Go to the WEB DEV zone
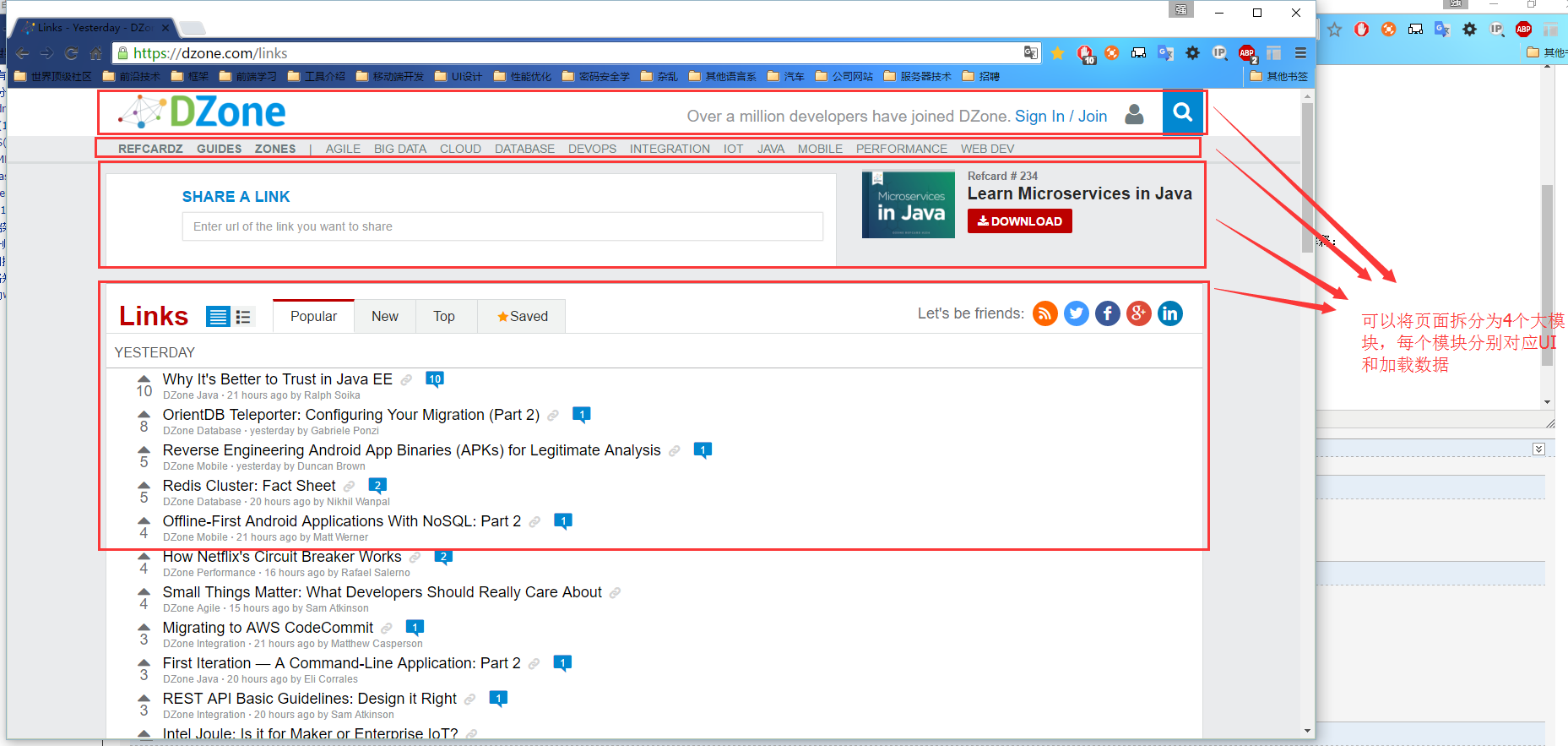Screen dimensions: 1568x746 point(987,149)
